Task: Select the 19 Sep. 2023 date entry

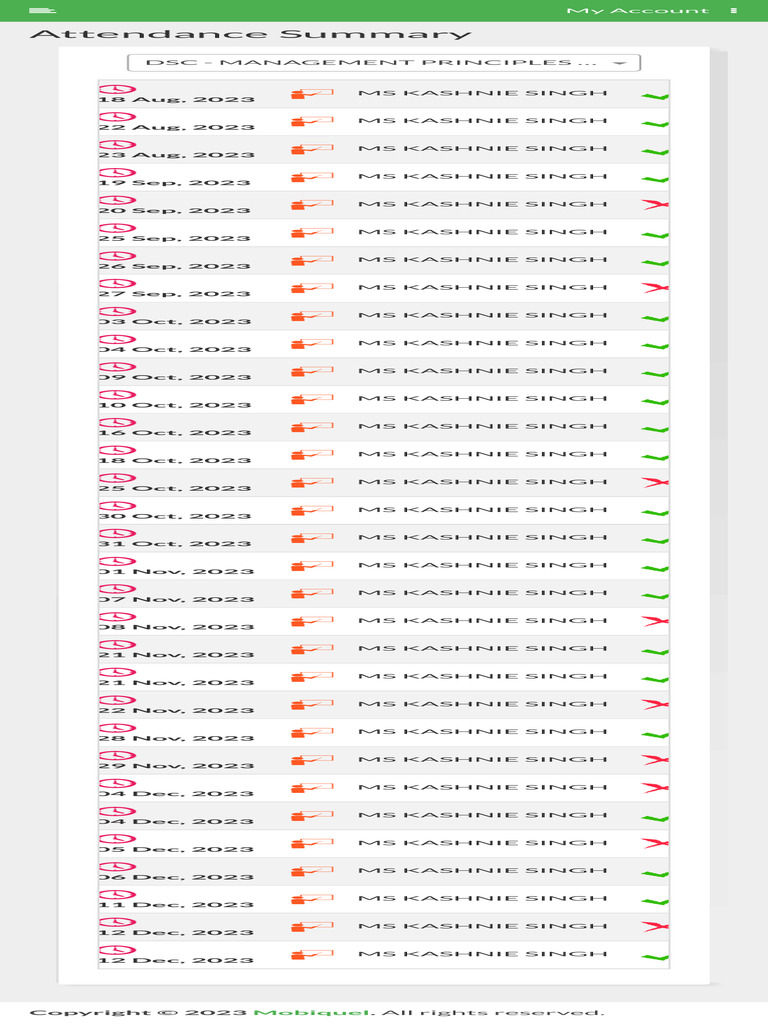Action: [175, 183]
